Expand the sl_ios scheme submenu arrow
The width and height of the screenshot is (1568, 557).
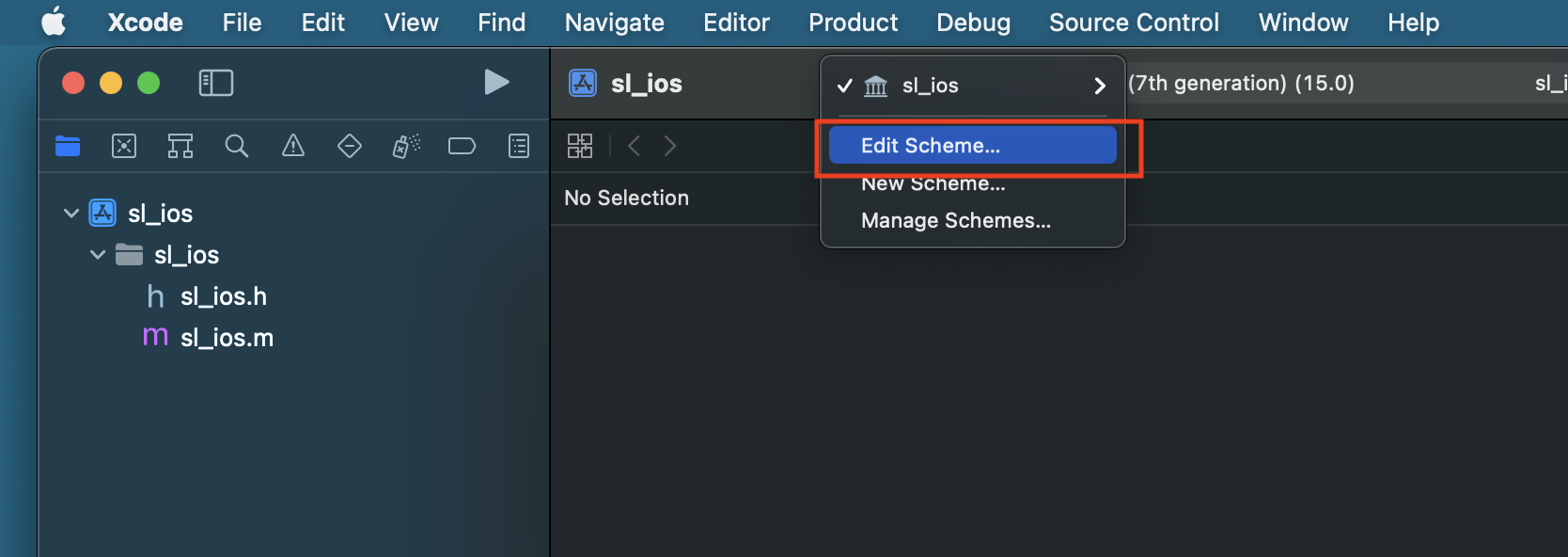1100,86
